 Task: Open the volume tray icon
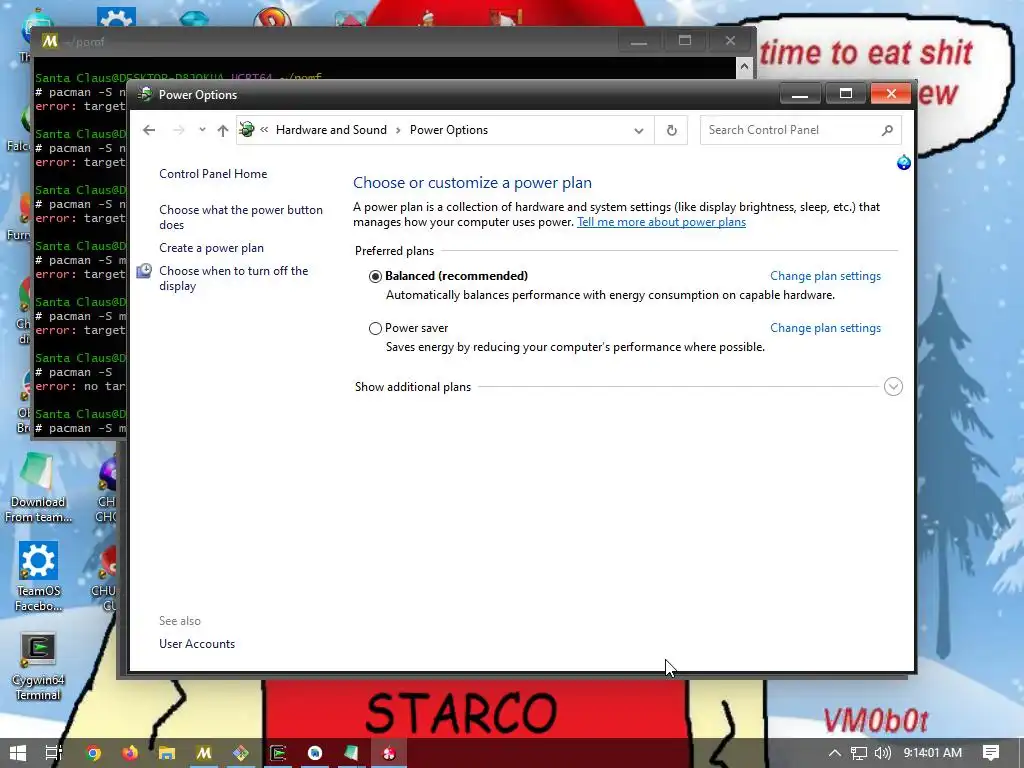pos(882,753)
